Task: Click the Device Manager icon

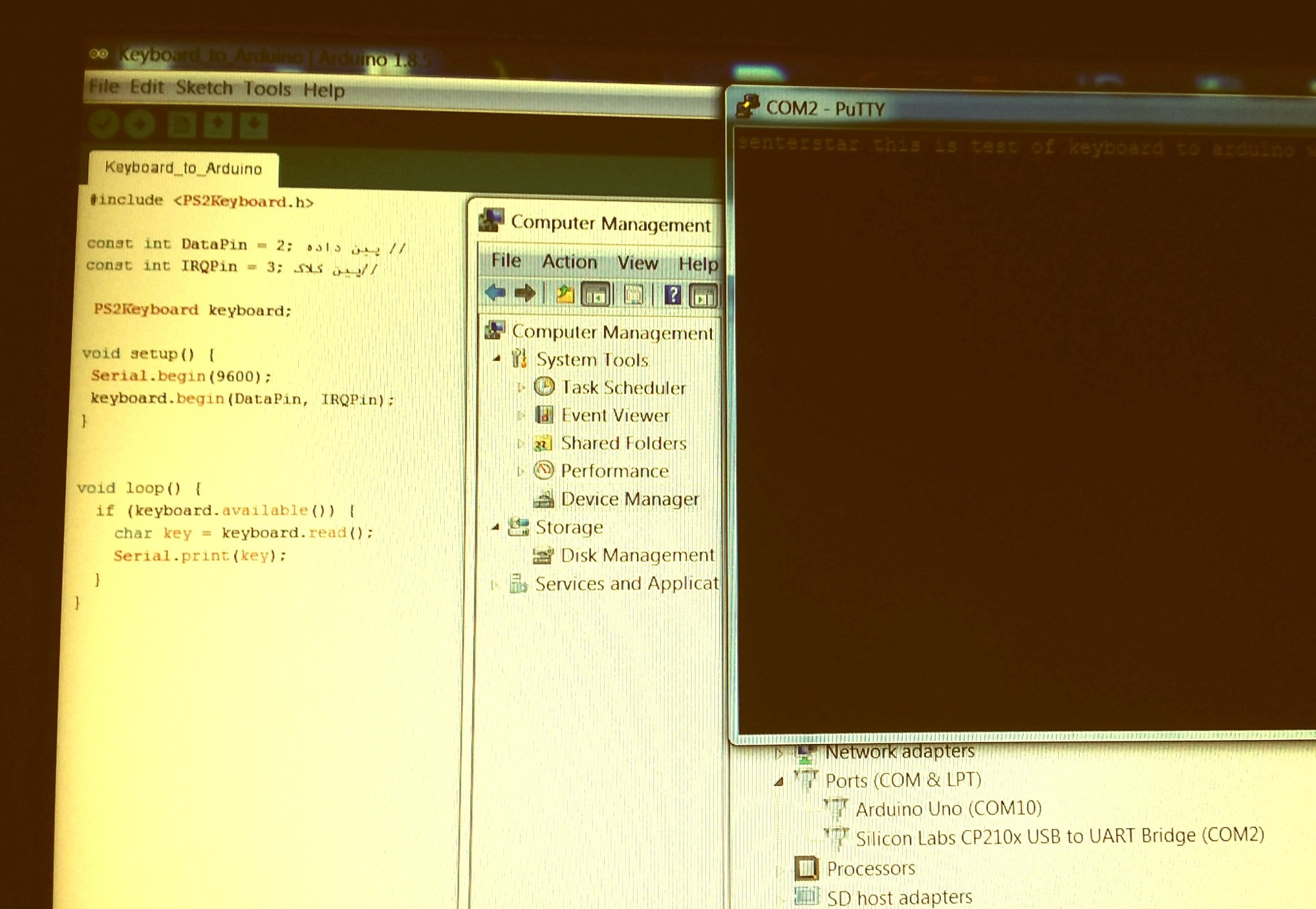Action: tap(544, 500)
